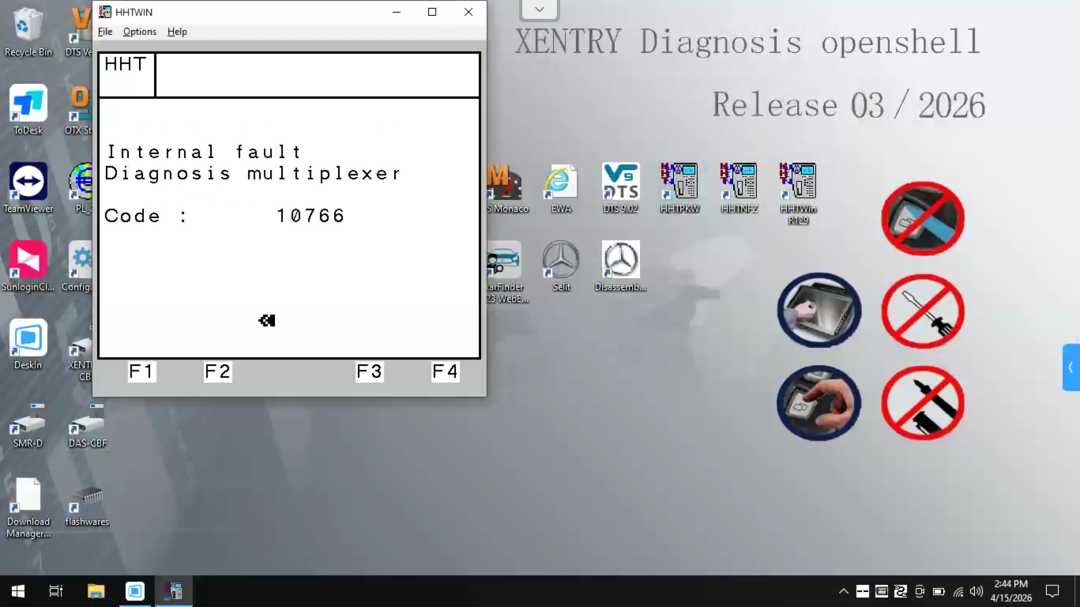Open the volume control in system tray
Image resolution: width=1080 pixels, height=607 pixels.
(x=976, y=591)
